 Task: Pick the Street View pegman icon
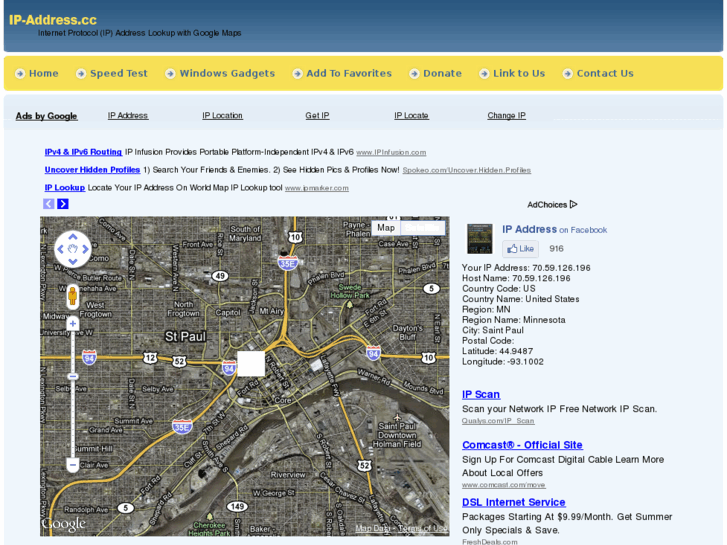coord(72,296)
